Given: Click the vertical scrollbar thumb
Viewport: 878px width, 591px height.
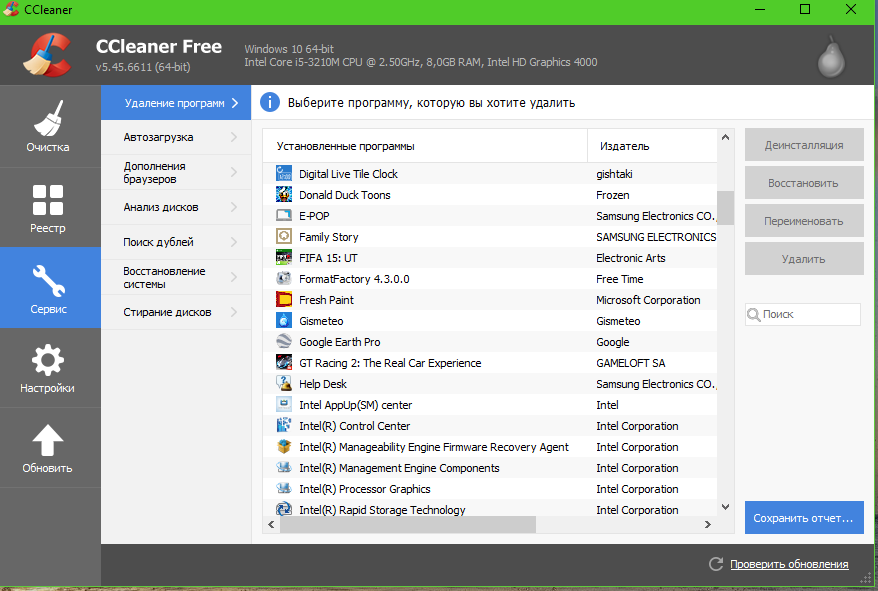Looking at the screenshot, I should coord(725,207).
